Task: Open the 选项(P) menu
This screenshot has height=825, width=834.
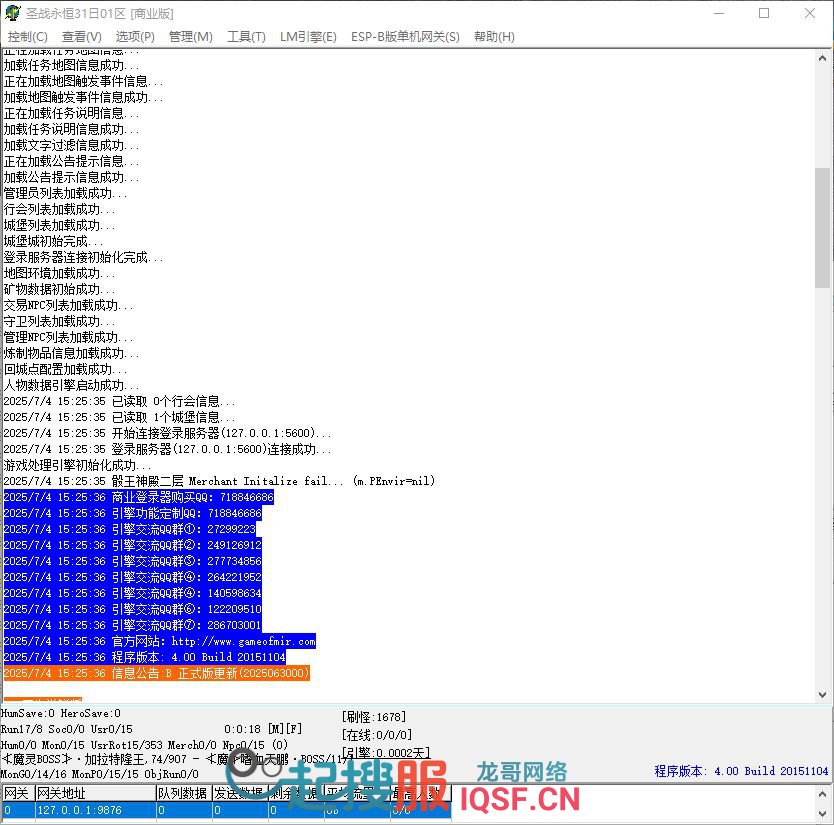Action: [x=135, y=37]
